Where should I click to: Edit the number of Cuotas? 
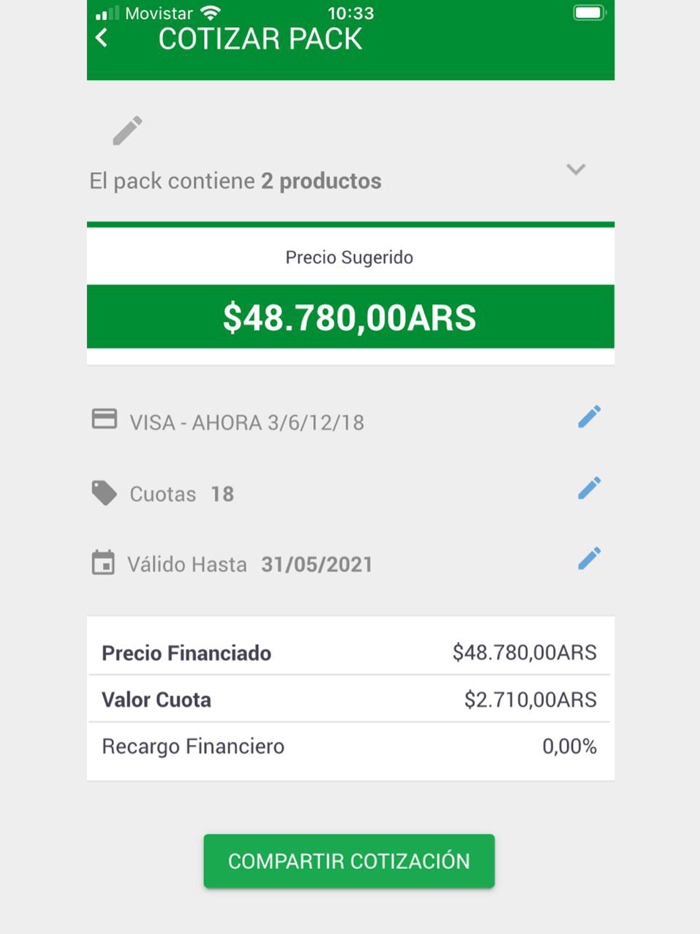pyautogui.click(x=589, y=487)
